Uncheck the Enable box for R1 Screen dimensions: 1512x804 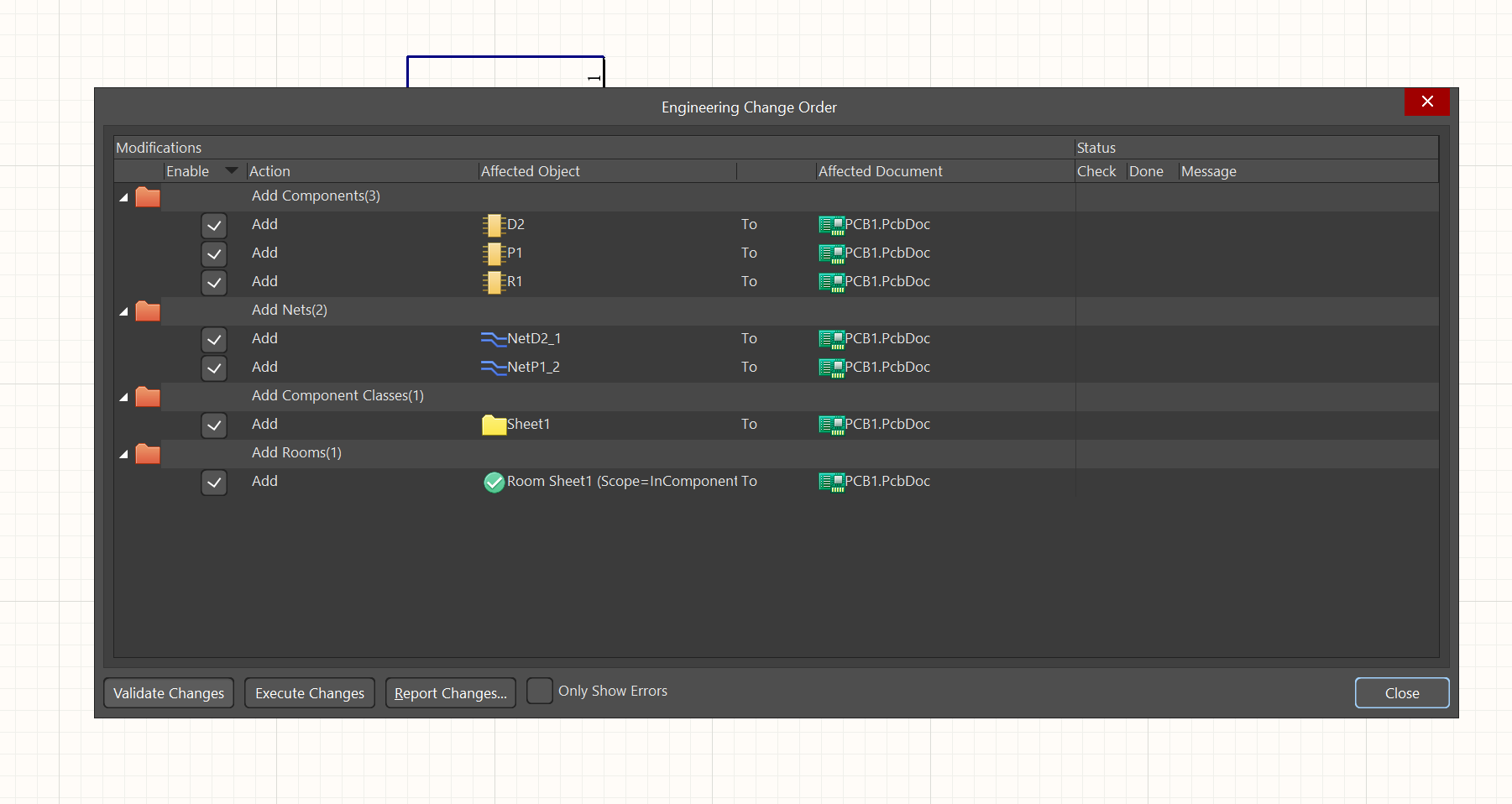pyautogui.click(x=214, y=283)
